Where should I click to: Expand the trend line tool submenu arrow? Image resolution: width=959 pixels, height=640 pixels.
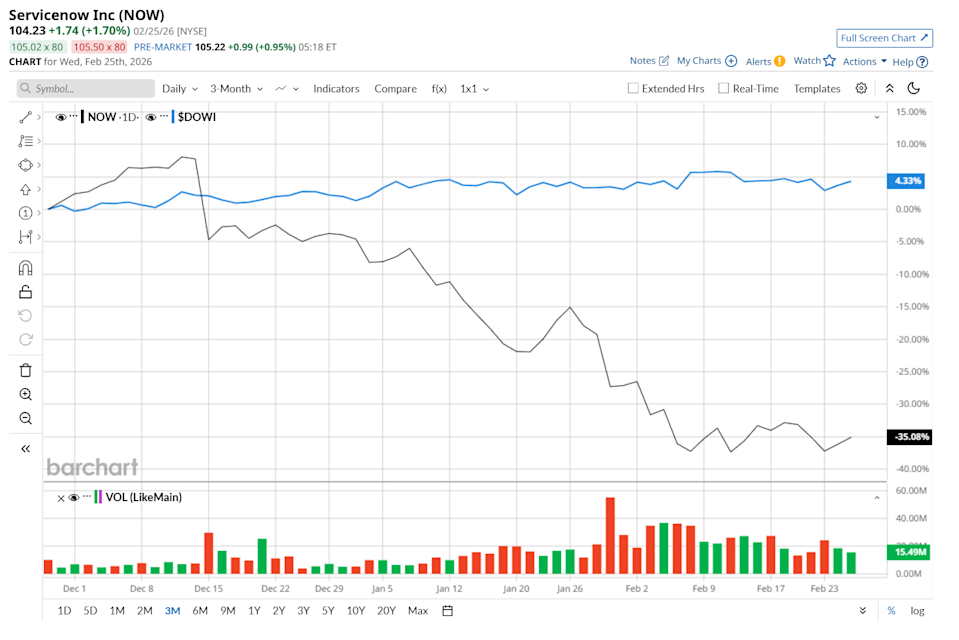(x=39, y=117)
